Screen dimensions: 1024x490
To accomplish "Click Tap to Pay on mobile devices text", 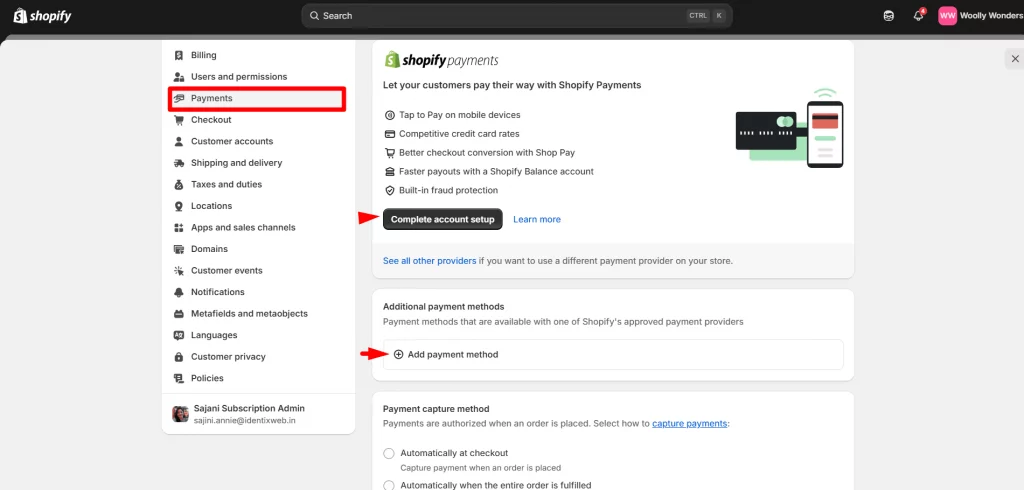I will (460, 115).
